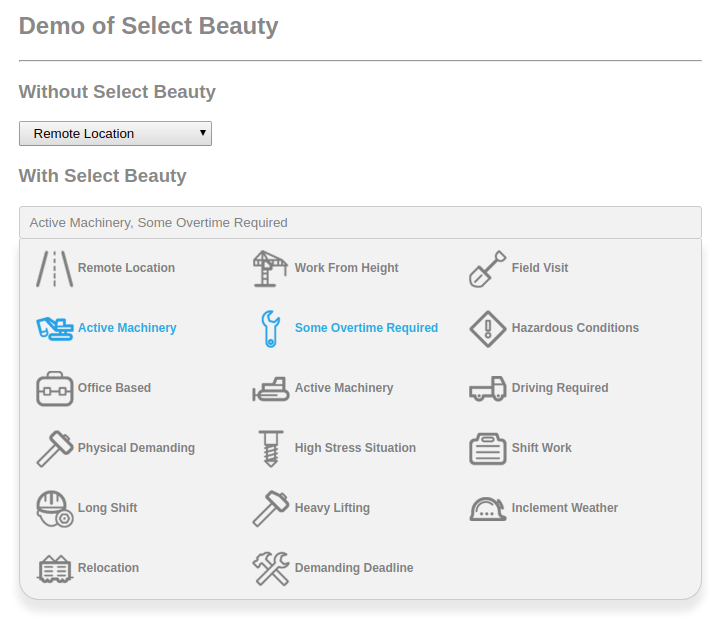Image resolution: width=722 pixels, height=626 pixels.
Task: Select the Driving Required label
Action: point(560,388)
